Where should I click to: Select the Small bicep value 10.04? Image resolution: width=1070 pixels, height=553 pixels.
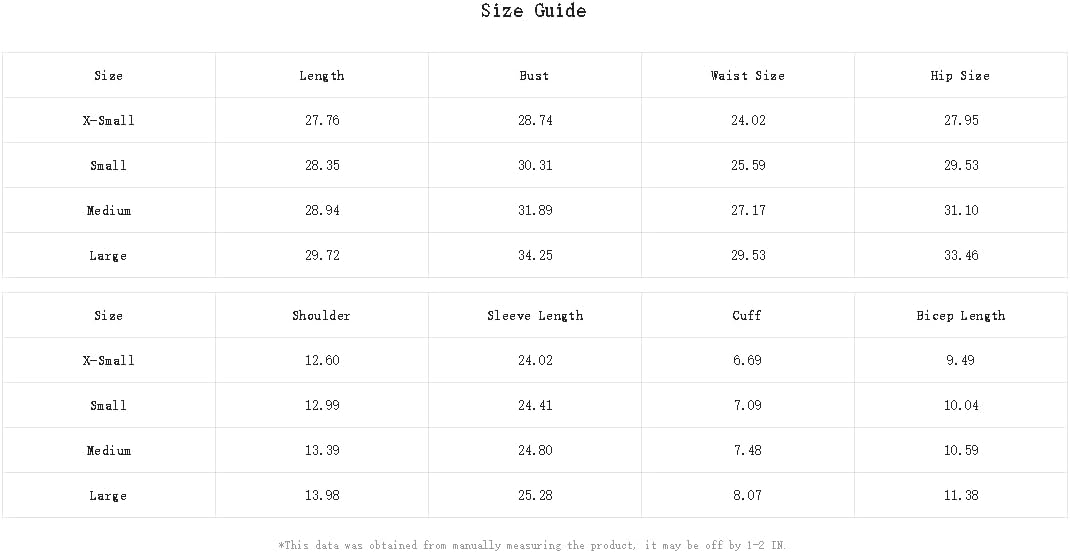coord(961,406)
